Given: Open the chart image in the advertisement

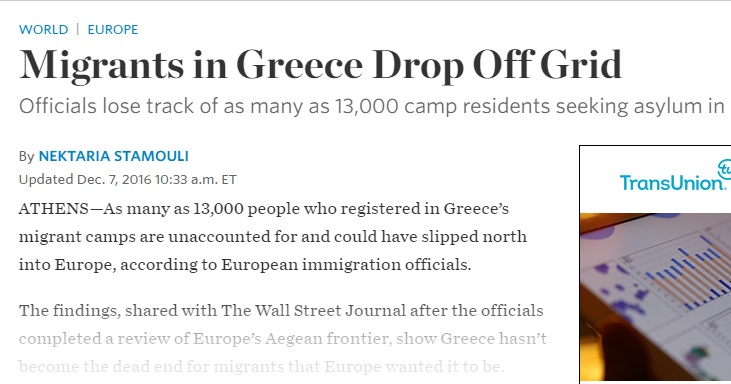Looking at the screenshot, I should coord(655,297).
